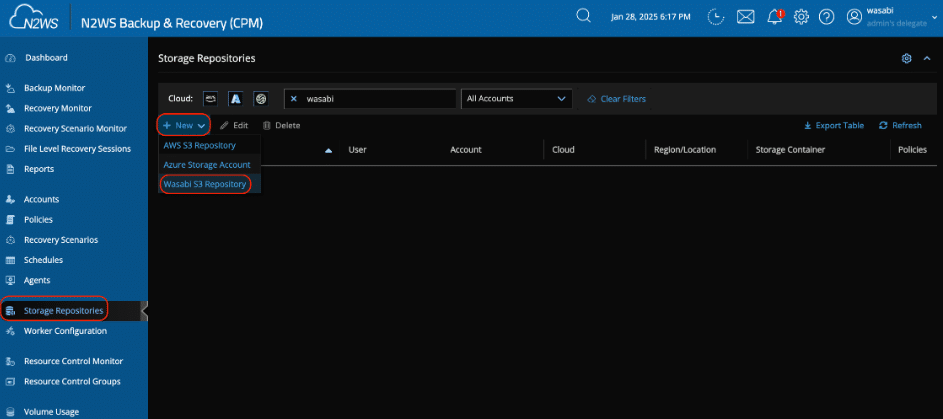Click the Schedules sidebar icon

(x=10, y=260)
